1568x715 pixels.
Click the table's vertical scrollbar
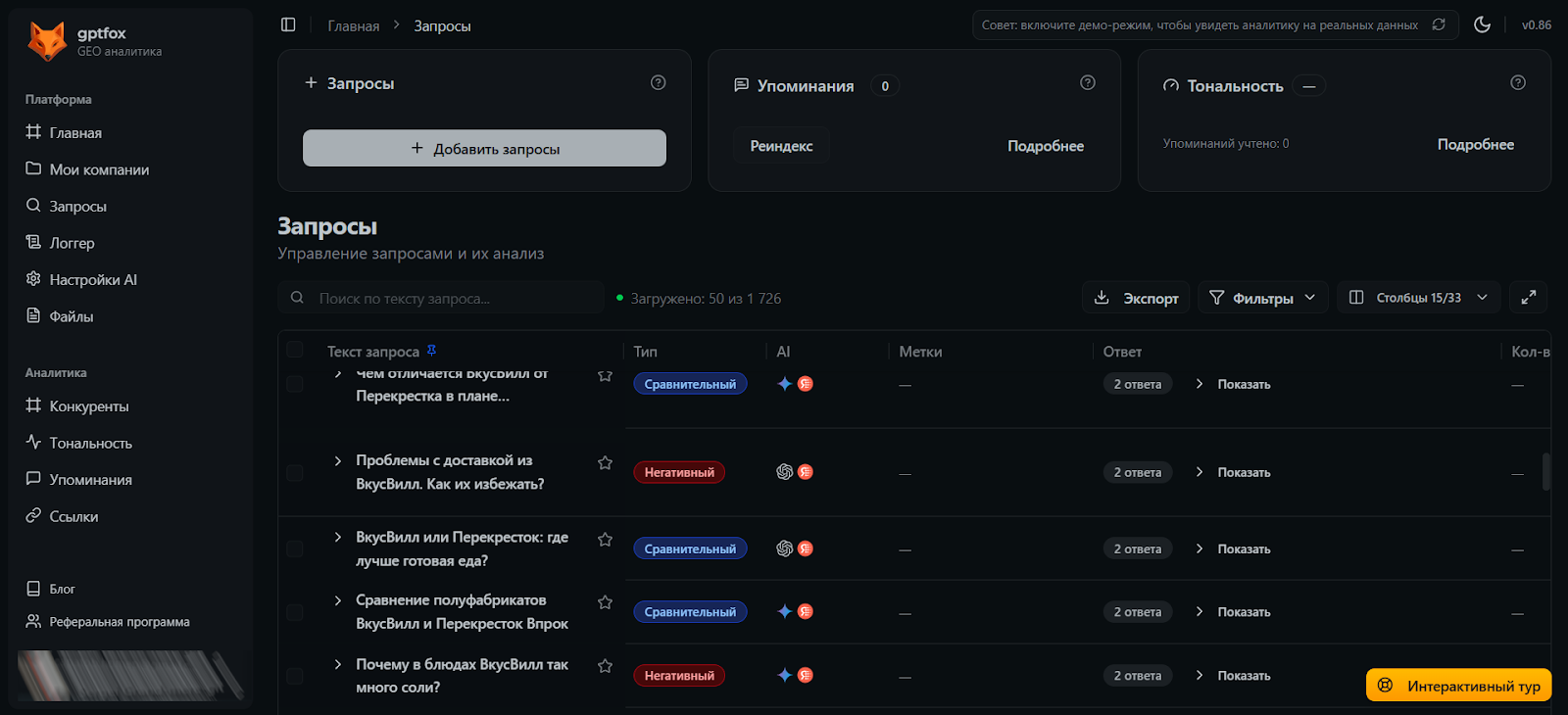tap(1545, 471)
